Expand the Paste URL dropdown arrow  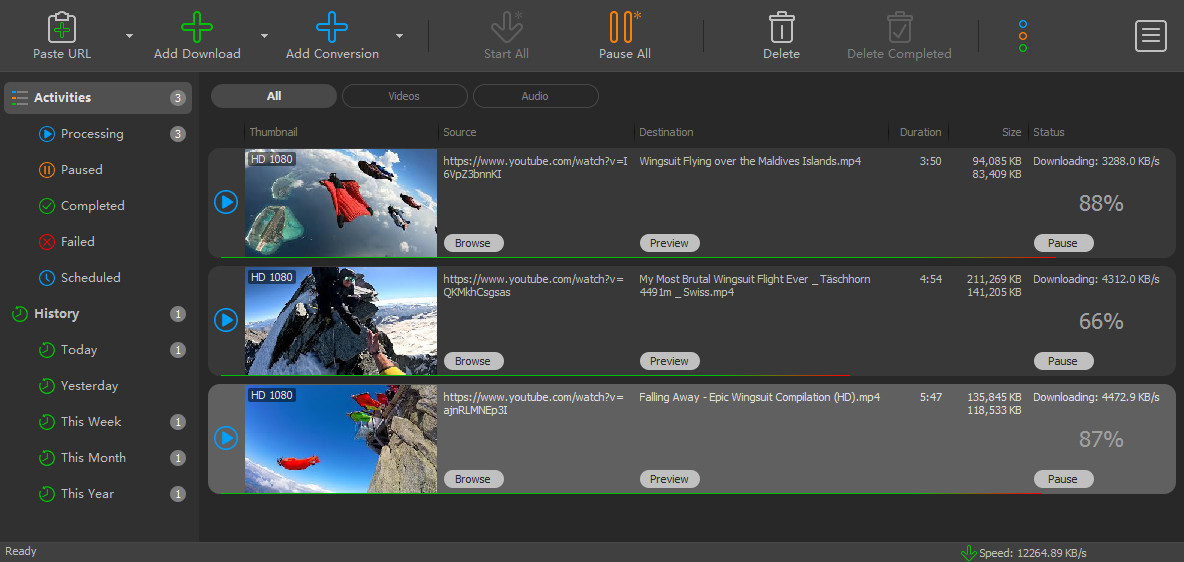point(130,36)
